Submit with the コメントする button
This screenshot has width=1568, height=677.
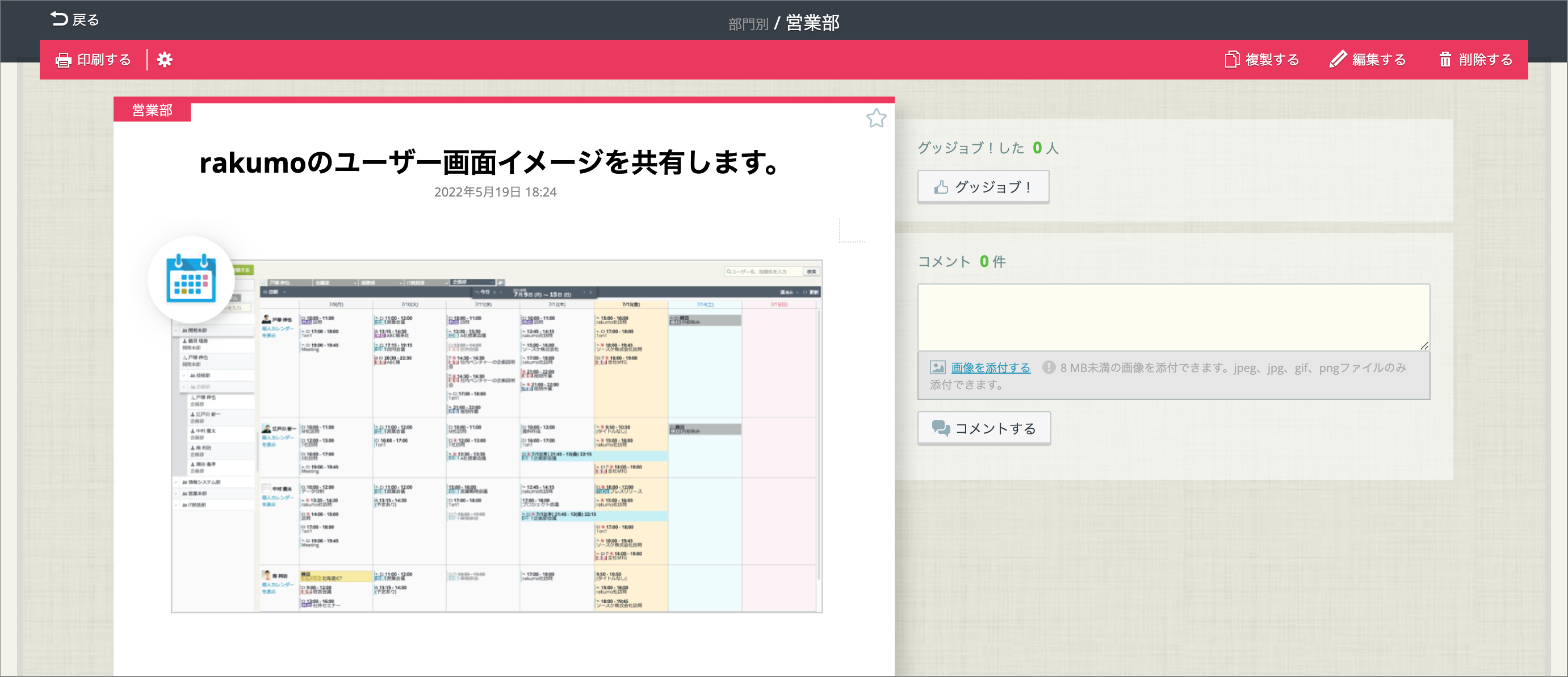(x=984, y=429)
